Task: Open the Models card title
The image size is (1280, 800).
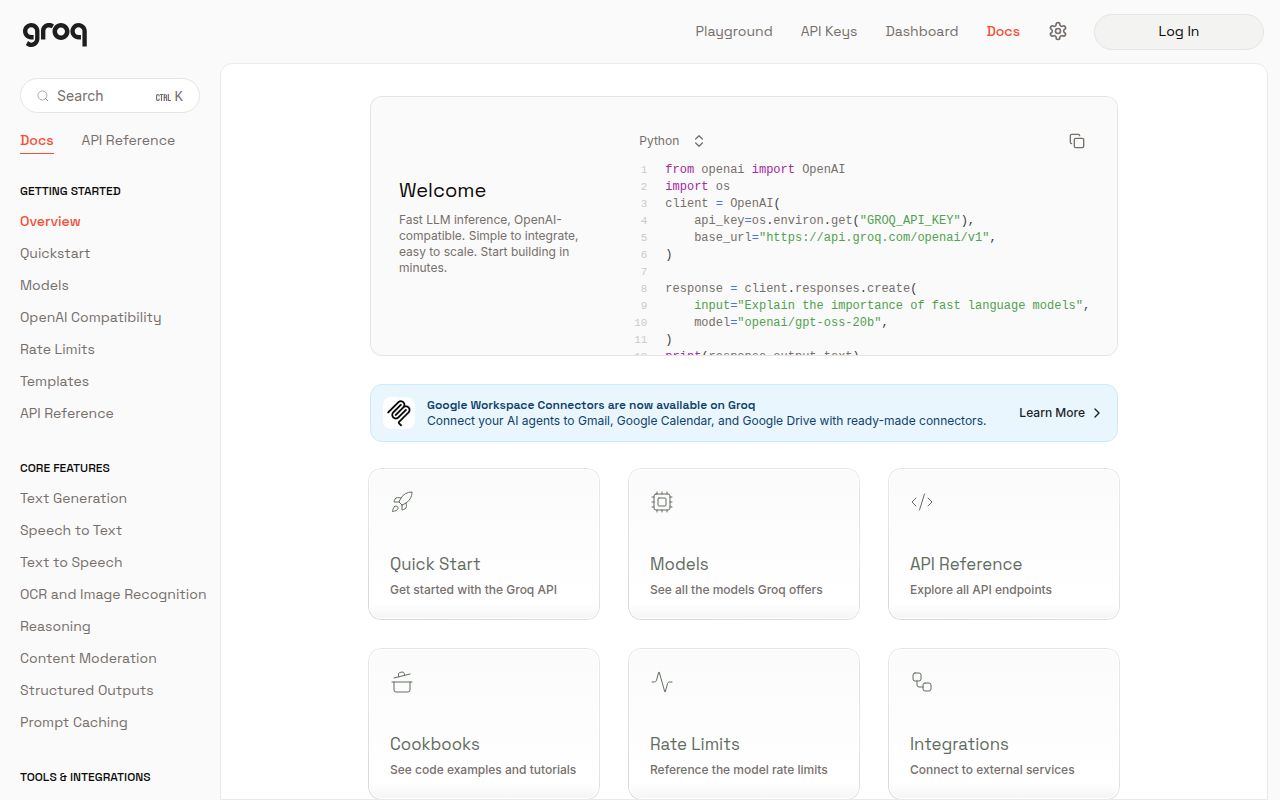Action: point(679,564)
